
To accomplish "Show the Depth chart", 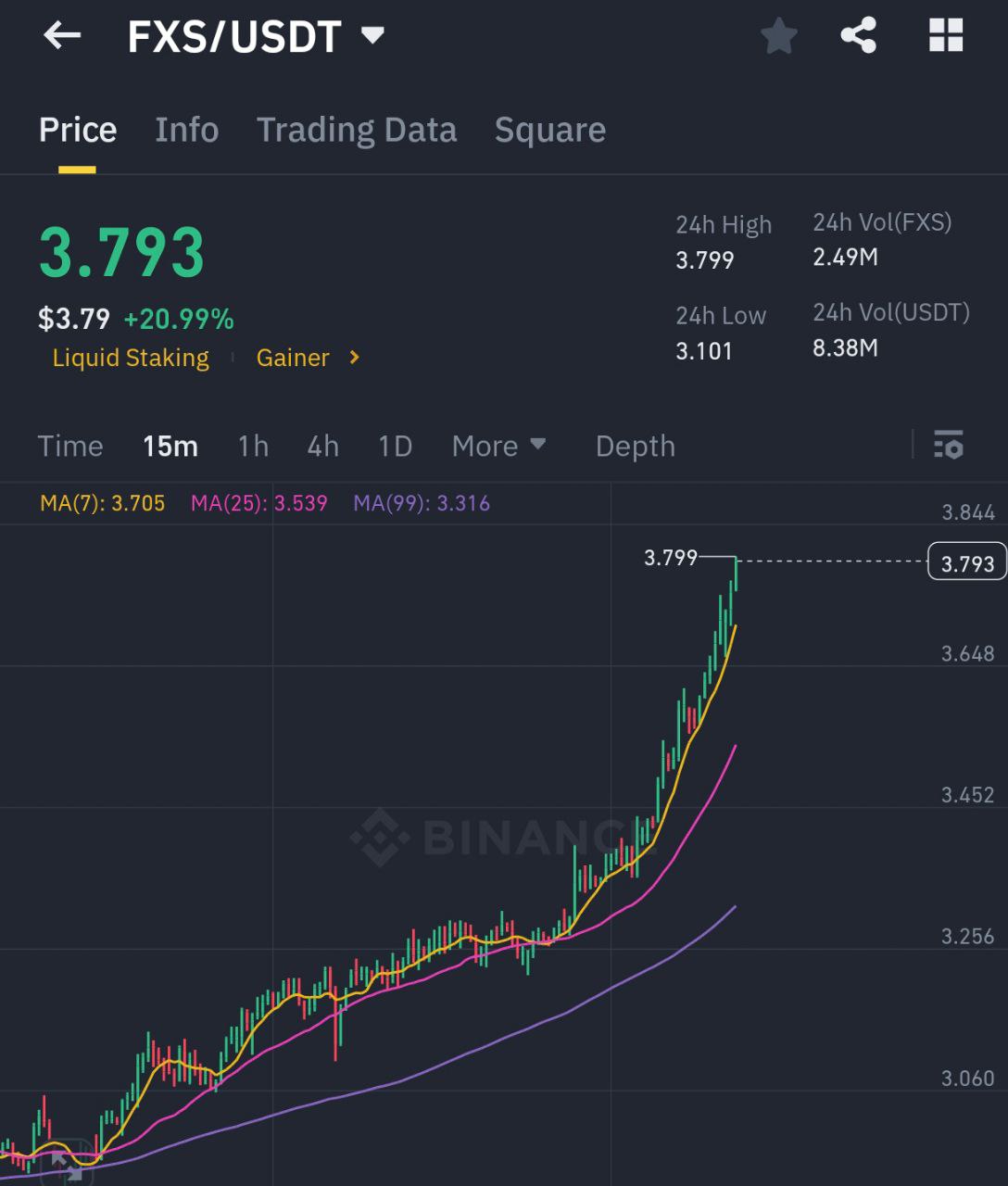I will coord(636,446).
